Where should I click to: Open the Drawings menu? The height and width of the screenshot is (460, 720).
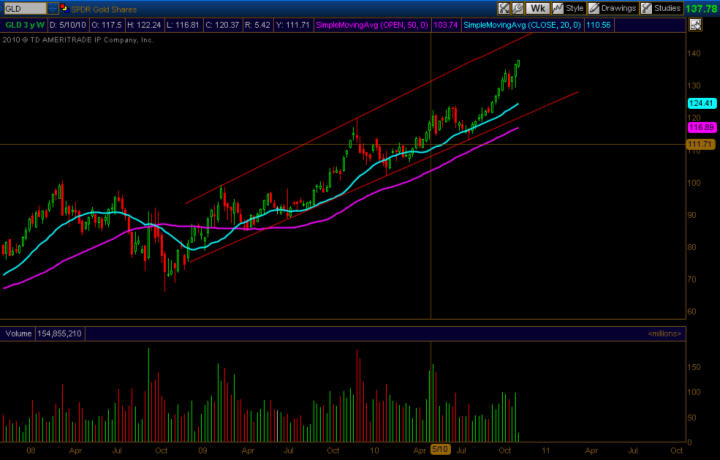(x=613, y=8)
